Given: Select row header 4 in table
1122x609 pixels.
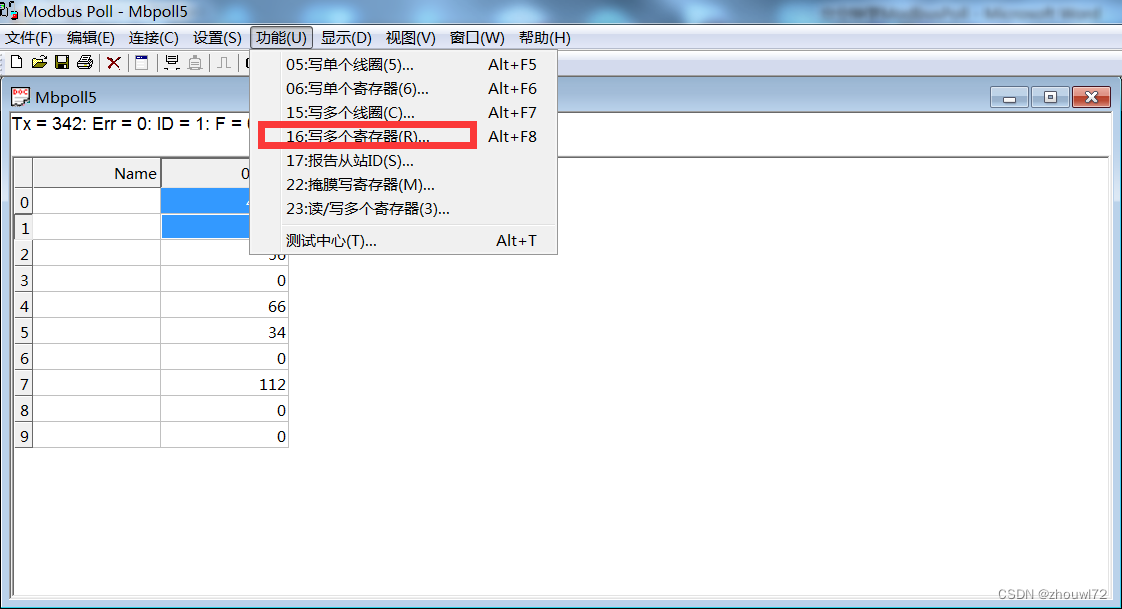Looking at the screenshot, I should tap(24, 306).
